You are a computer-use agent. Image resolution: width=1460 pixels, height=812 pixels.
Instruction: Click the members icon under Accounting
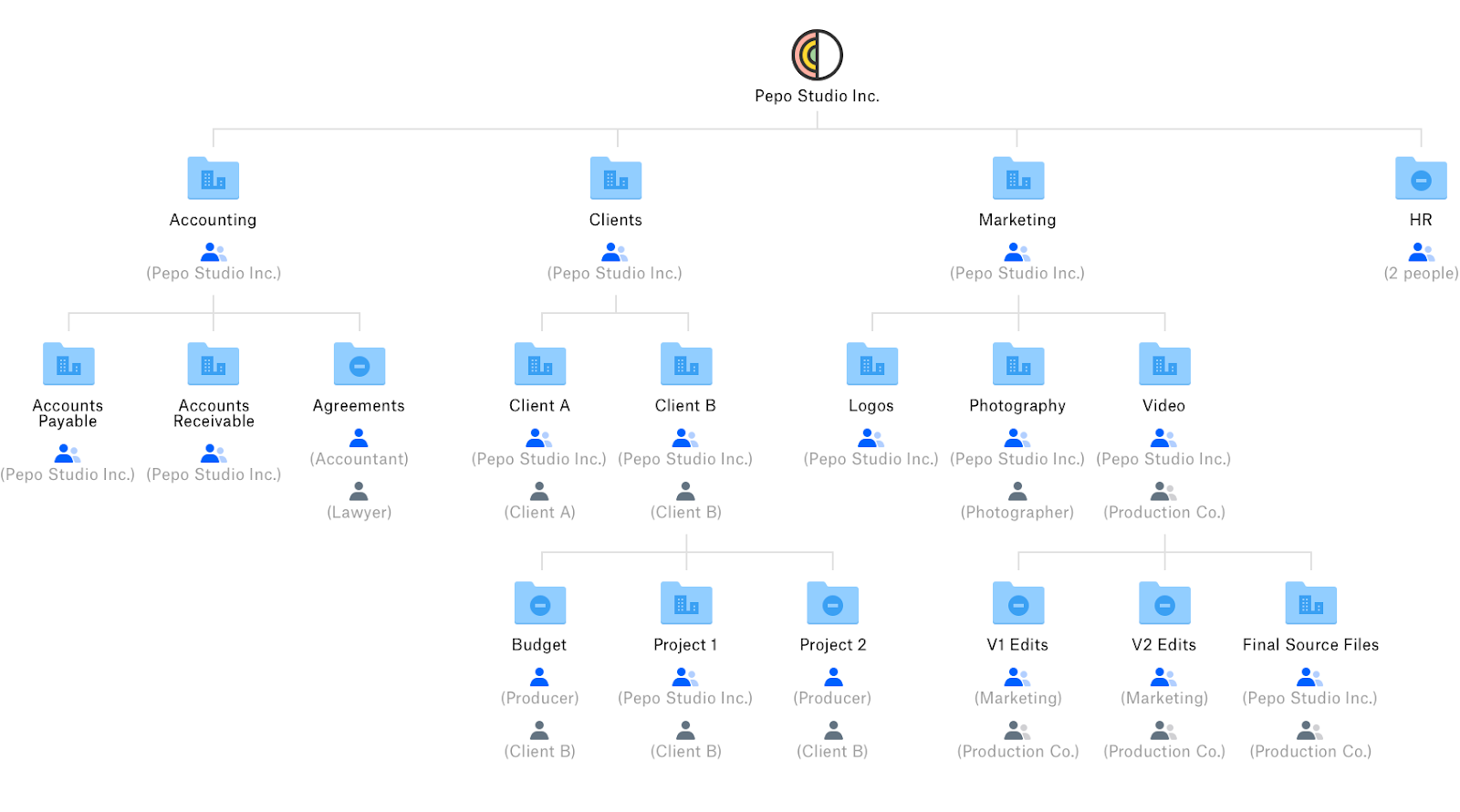point(214,252)
